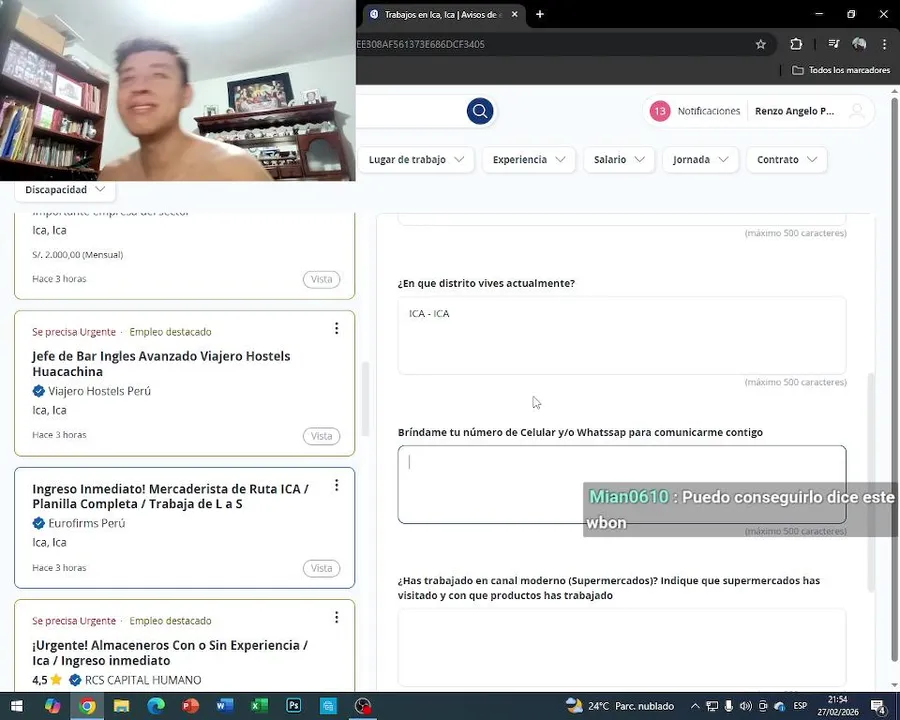Open Word from the taskbar

(224, 706)
